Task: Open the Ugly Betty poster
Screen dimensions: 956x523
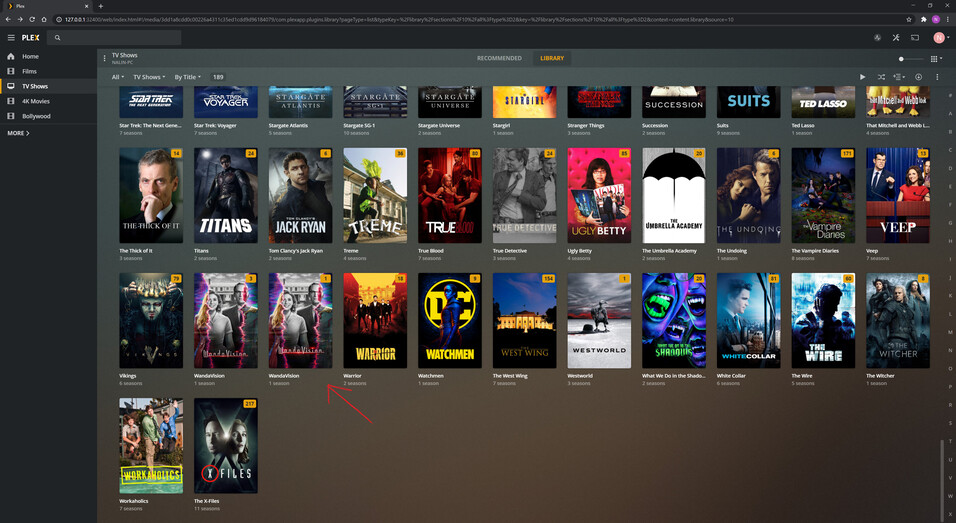Action: click(x=599, y=195)
